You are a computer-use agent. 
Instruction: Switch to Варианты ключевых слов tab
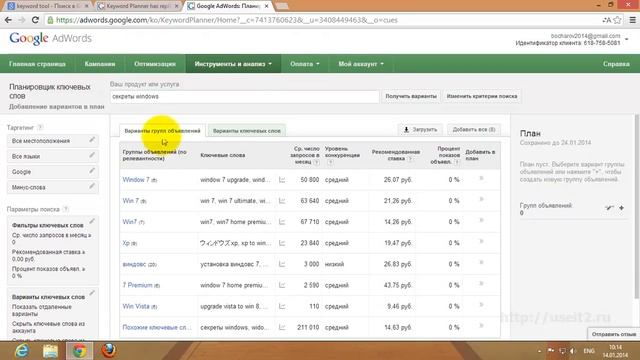point(247,131)
